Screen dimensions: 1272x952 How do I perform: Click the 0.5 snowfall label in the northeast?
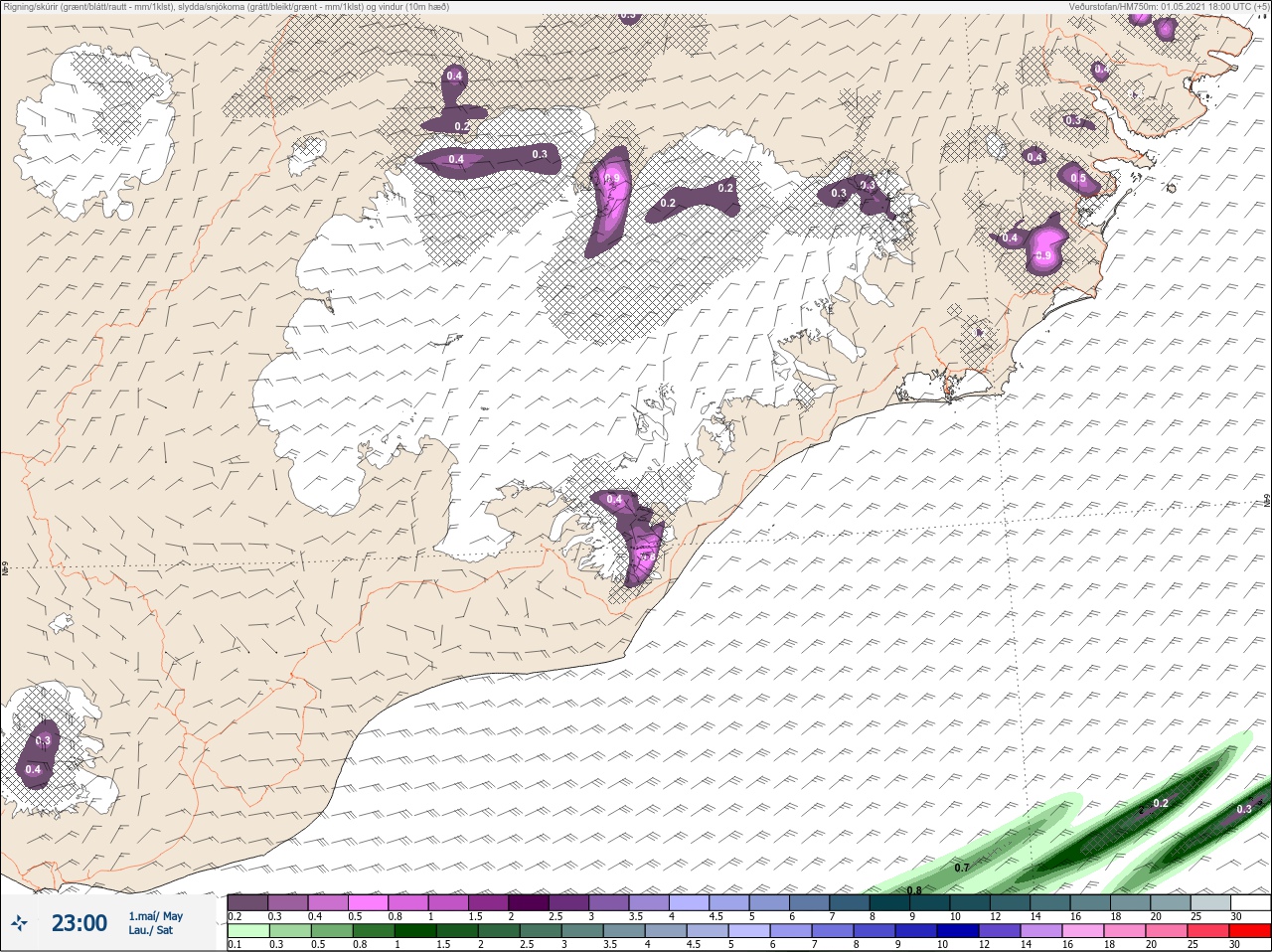(x=1078, y=179)
